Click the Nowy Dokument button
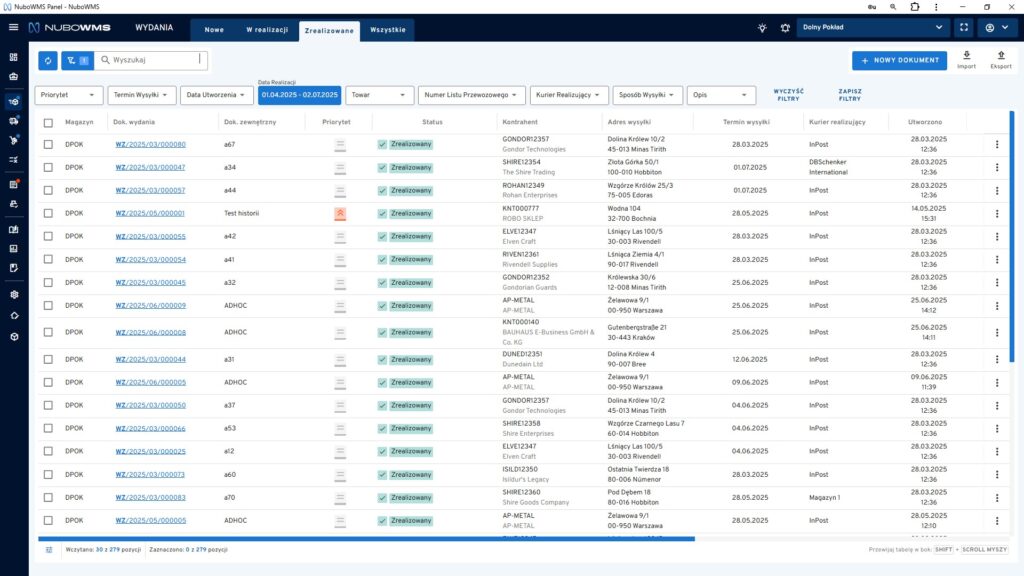1024x576 pixels. pyautogui.click(x=899, y=61)
